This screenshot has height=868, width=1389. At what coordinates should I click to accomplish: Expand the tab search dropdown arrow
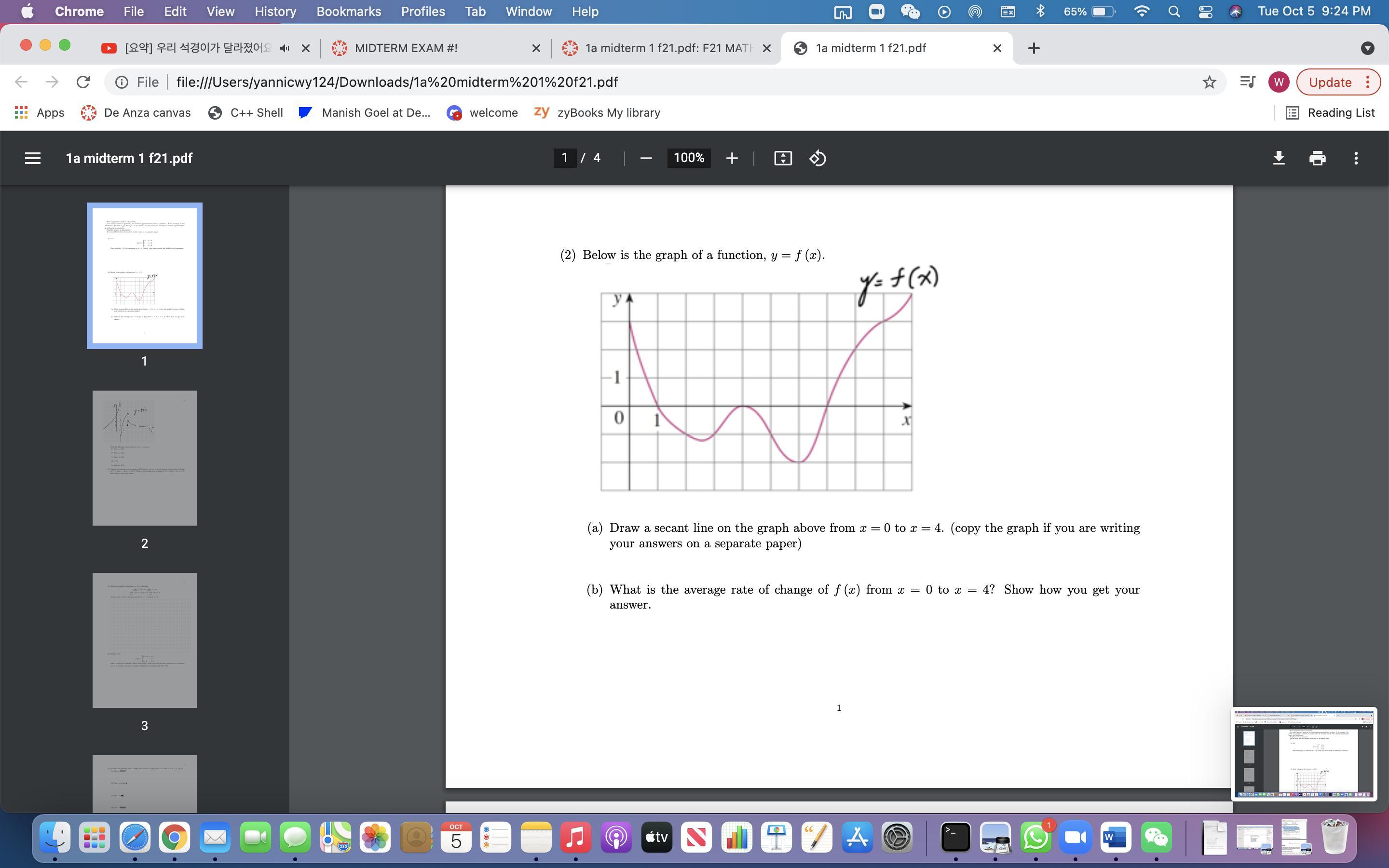1367,48
